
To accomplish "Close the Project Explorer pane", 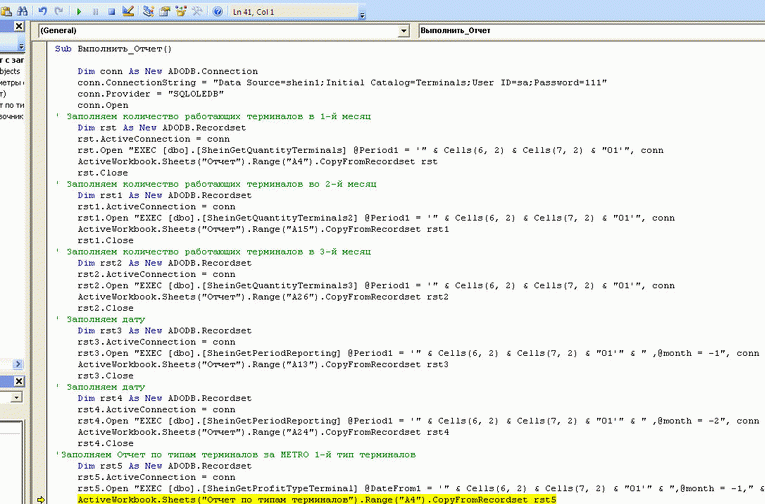I will (x=19, y=26).
